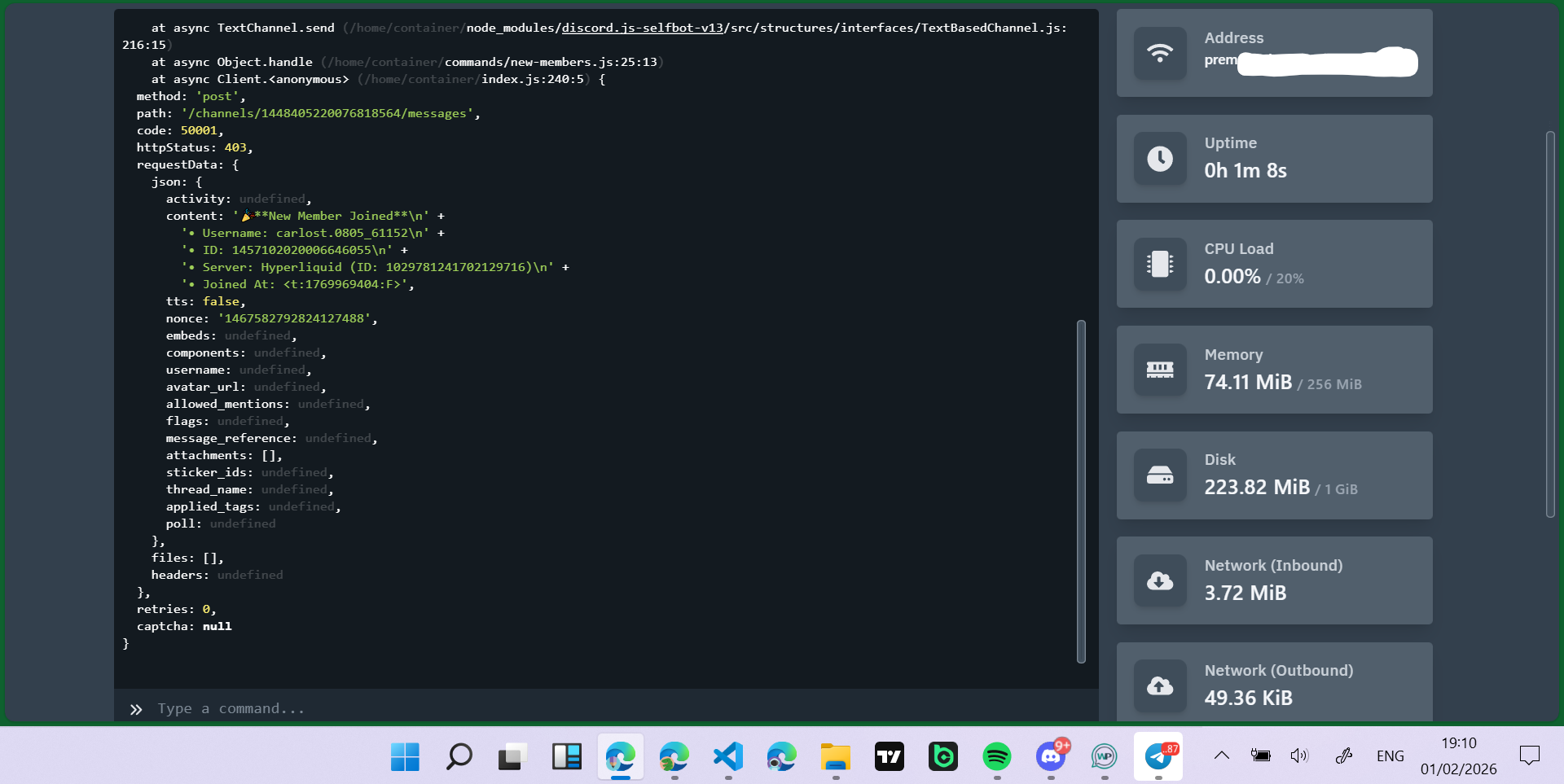Open Visual Studio Code from taskbar
The height and width of the screenshot is (784, 1564).
(x=728, y=756)
